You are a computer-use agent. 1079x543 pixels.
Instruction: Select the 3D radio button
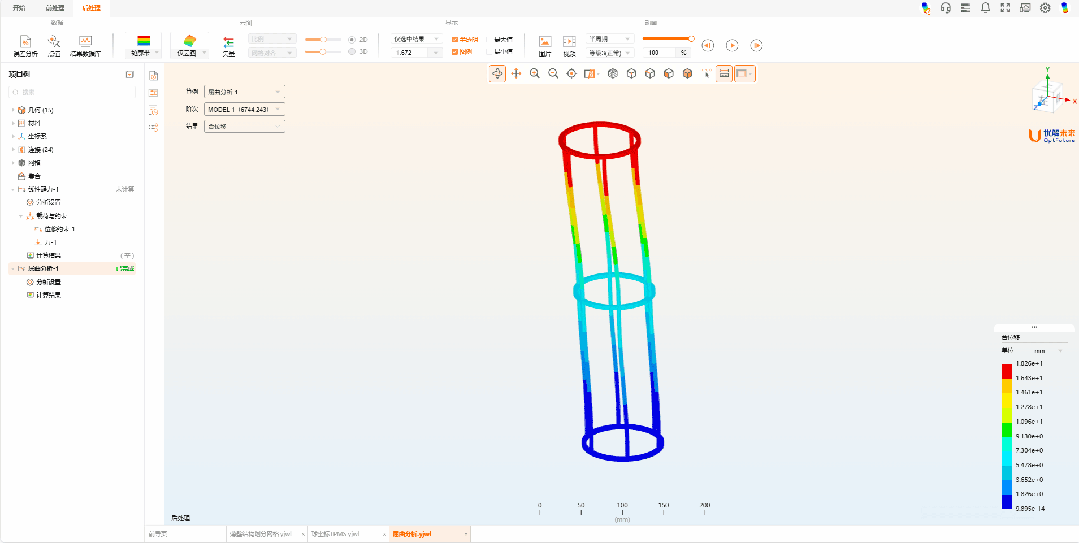click(x=350, y=51)
